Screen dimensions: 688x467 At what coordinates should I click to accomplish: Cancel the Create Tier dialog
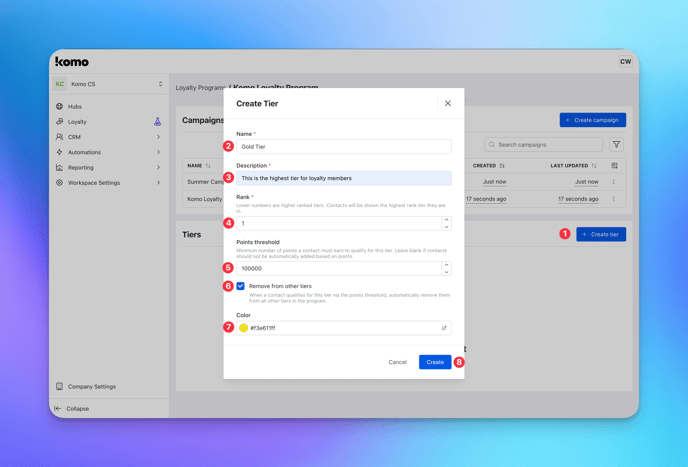[398, 362]
